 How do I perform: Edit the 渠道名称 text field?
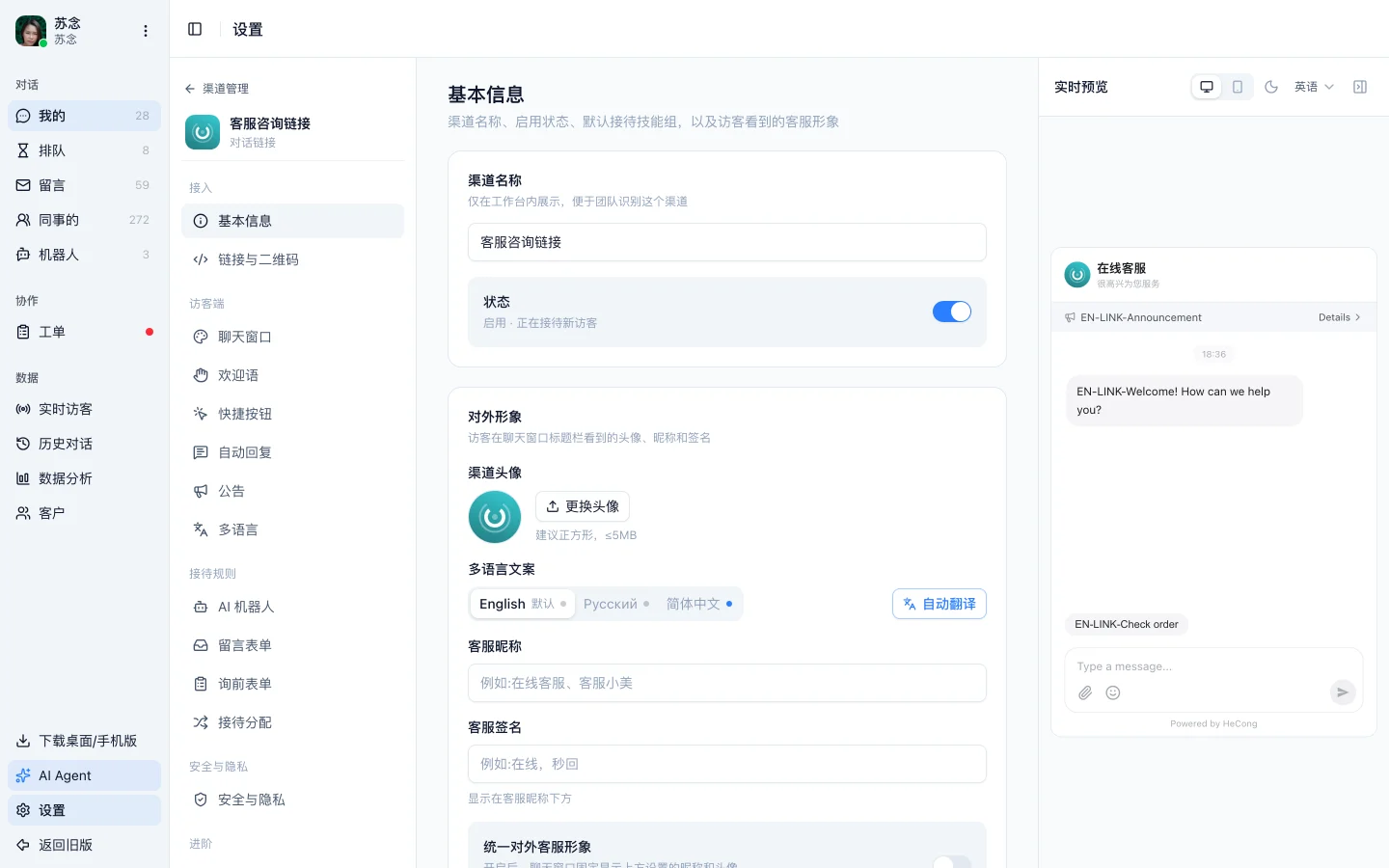pyautogui.click(x=727, y=242)
